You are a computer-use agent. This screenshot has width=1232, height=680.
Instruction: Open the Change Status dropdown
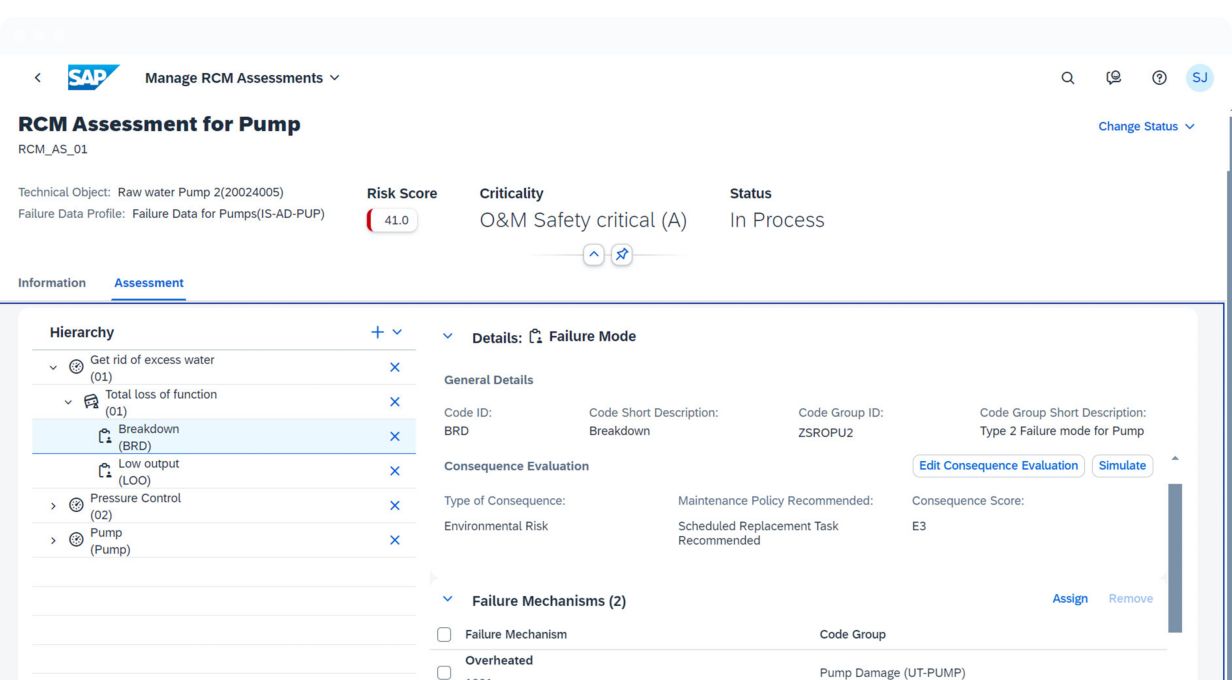(1146, 127)
